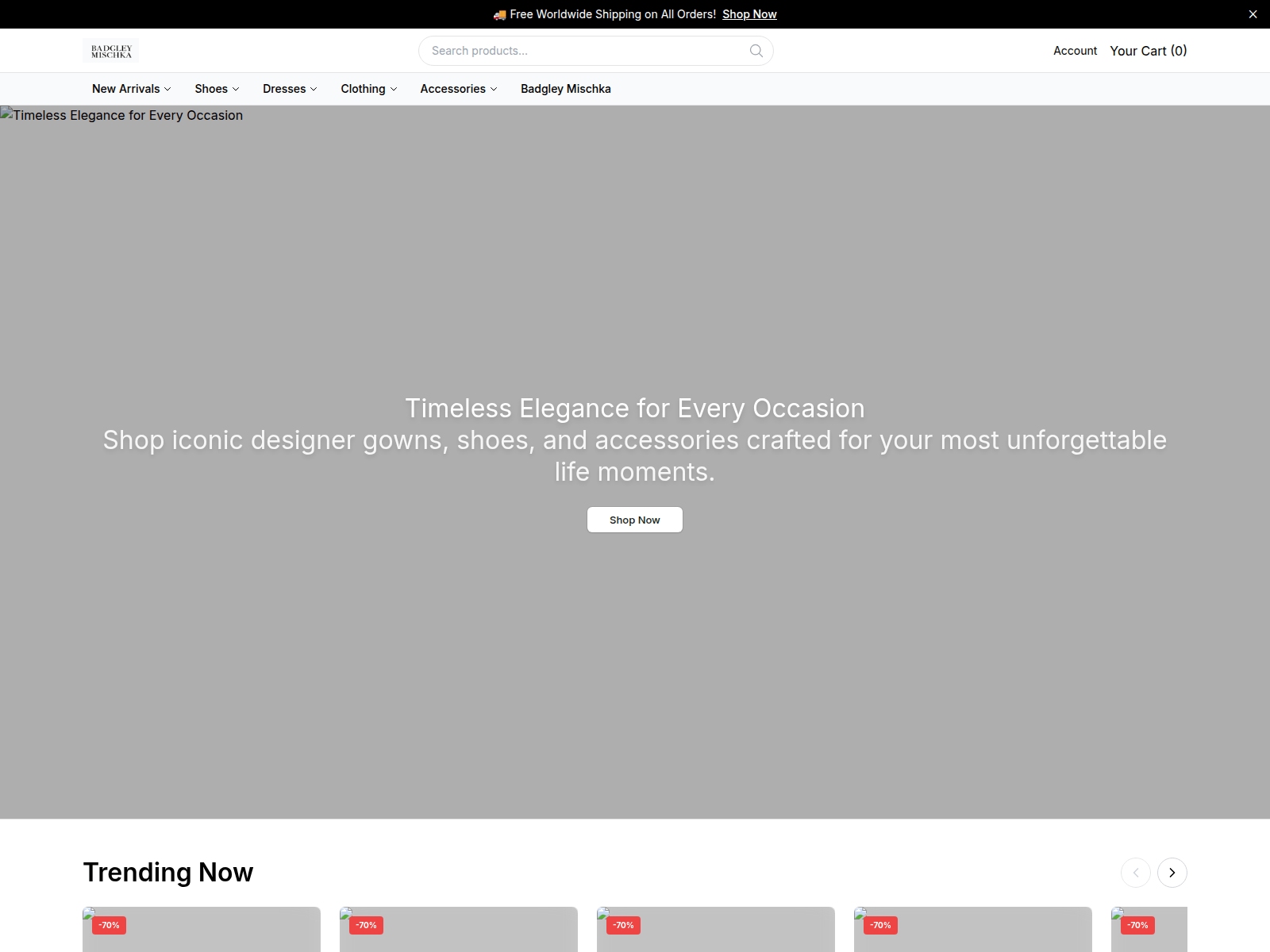Click the search magnifier icon

756,51
